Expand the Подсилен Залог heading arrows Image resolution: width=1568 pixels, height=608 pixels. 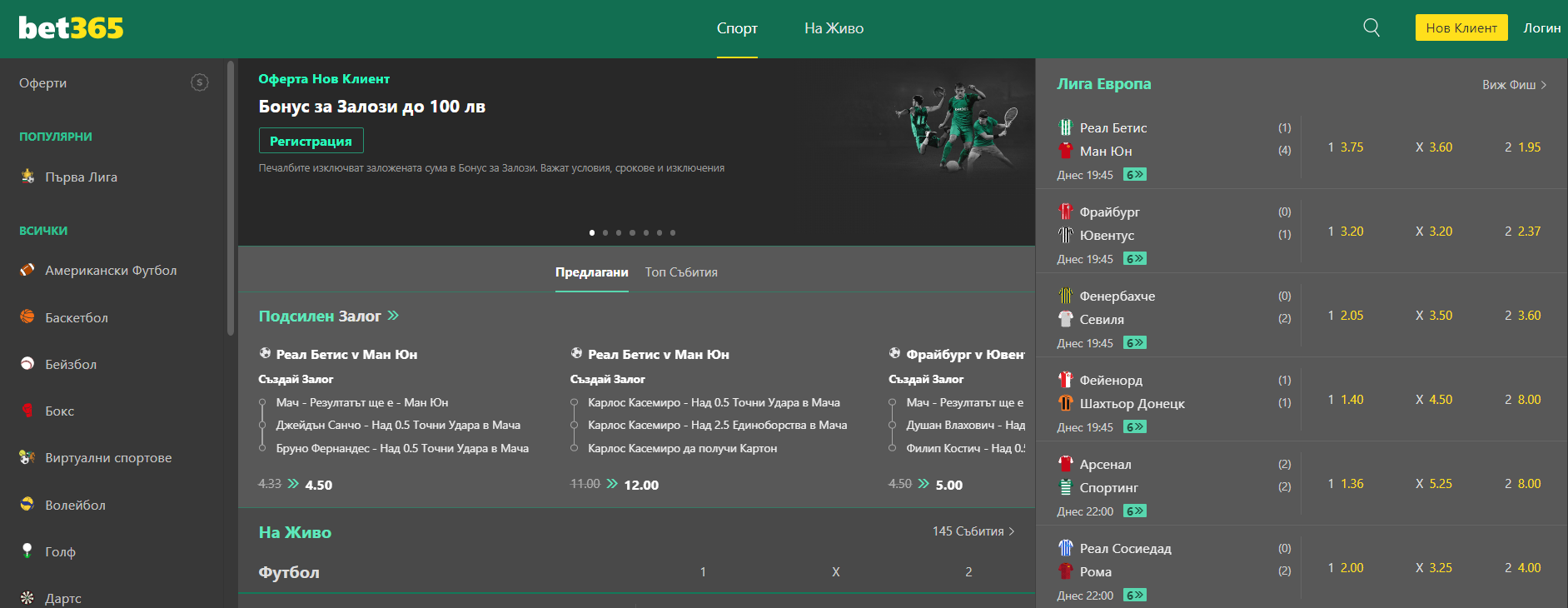393,316
